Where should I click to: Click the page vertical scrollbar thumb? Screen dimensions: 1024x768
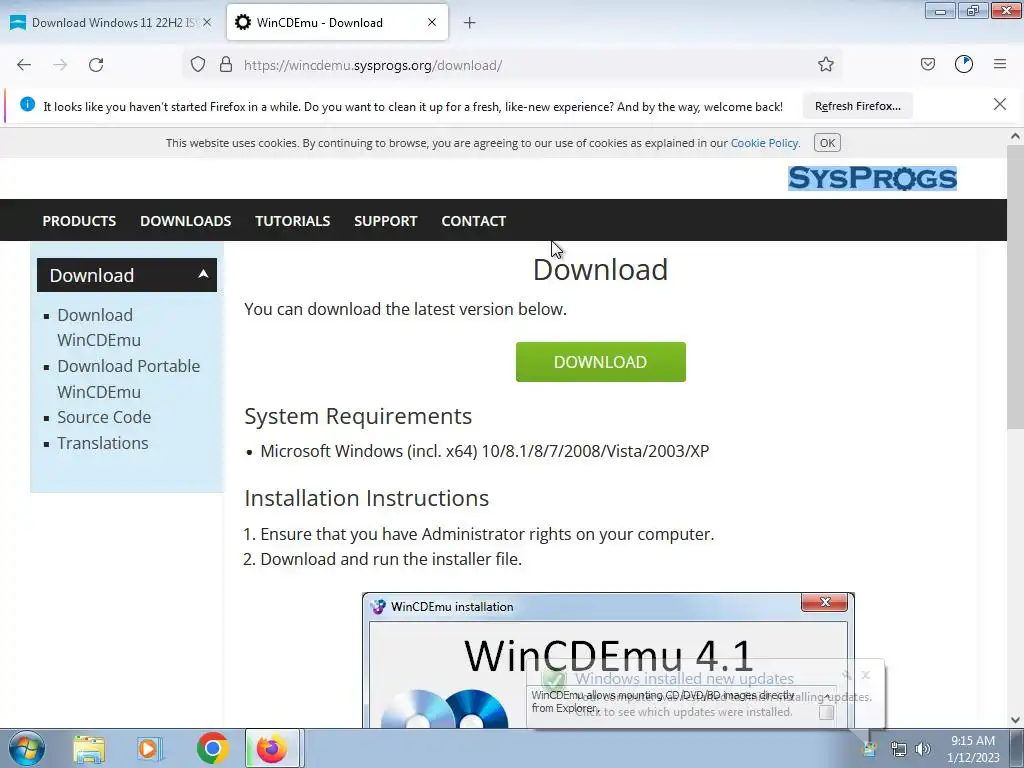[x=1015, y=287]
